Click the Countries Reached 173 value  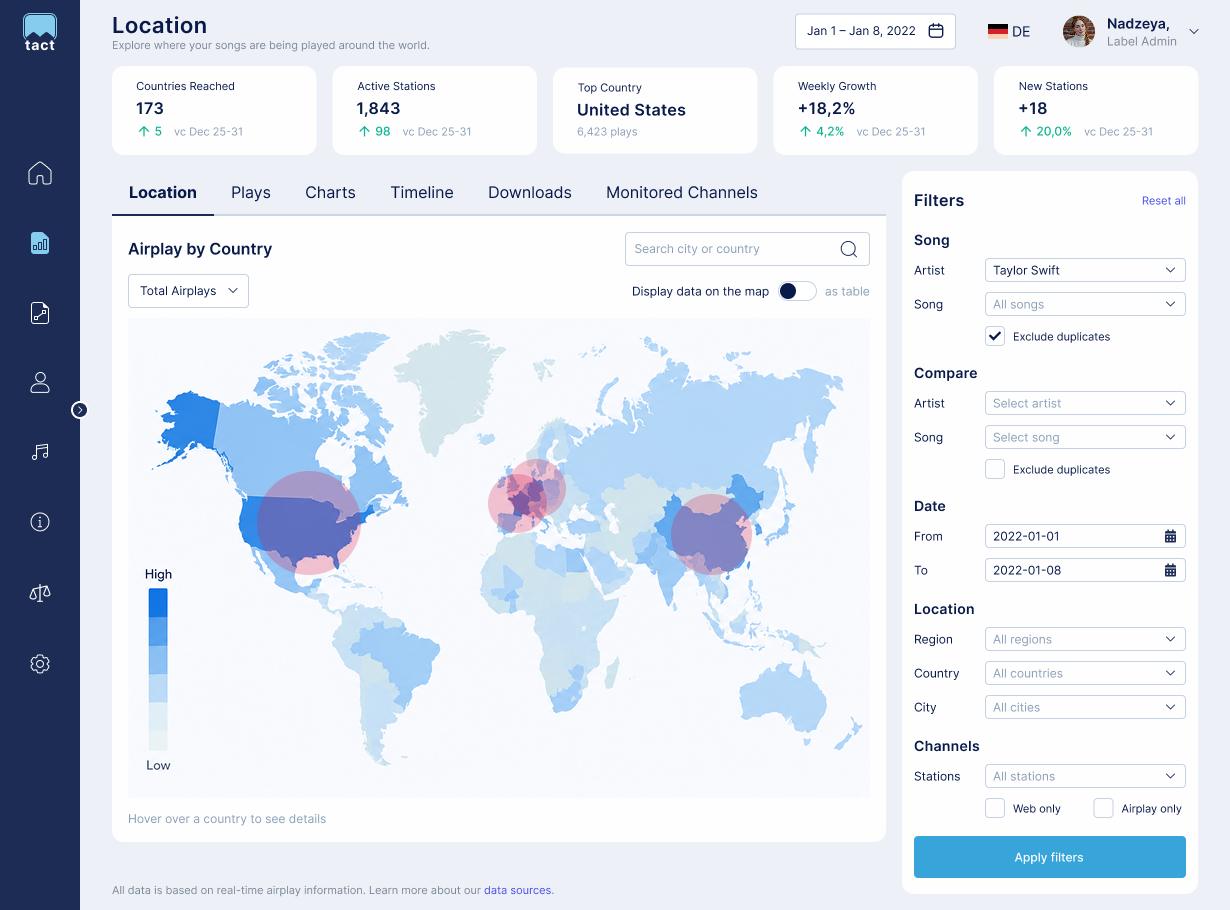click(150, 108)
